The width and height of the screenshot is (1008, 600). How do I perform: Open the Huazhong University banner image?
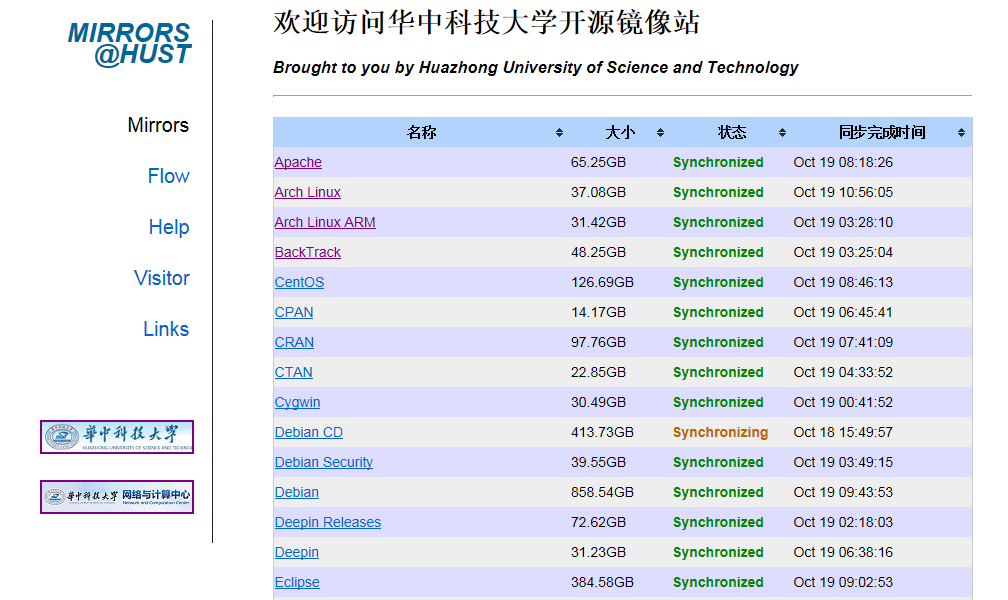pos(117,437)
